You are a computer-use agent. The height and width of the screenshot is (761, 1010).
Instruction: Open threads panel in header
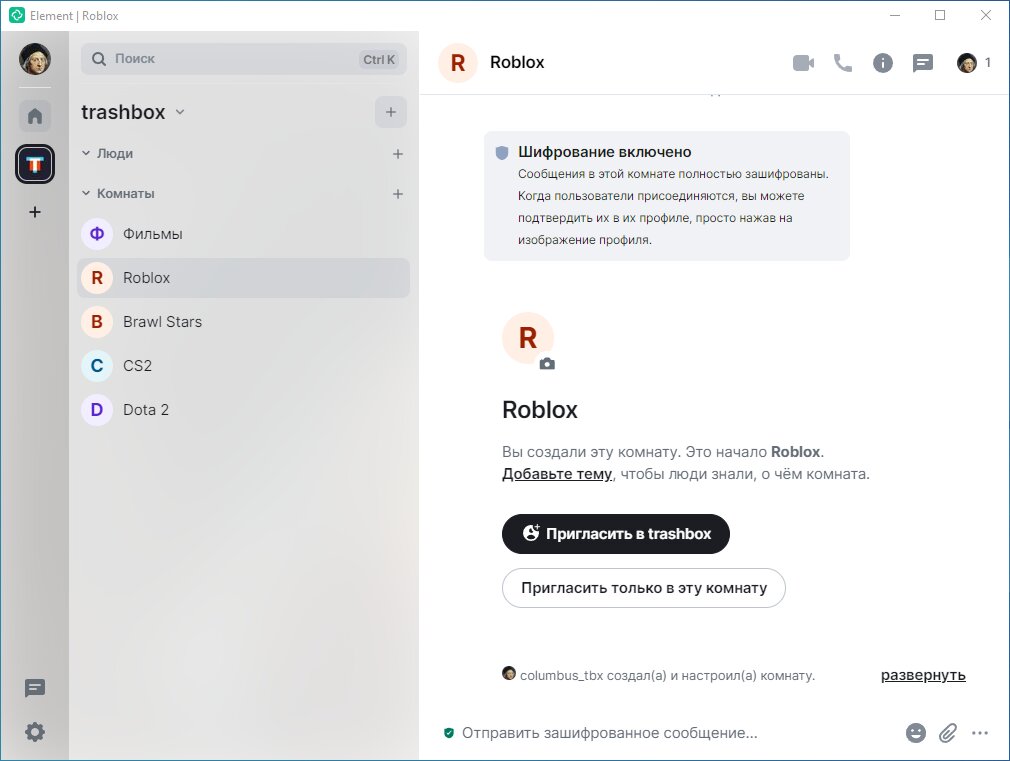pos(922,63)
